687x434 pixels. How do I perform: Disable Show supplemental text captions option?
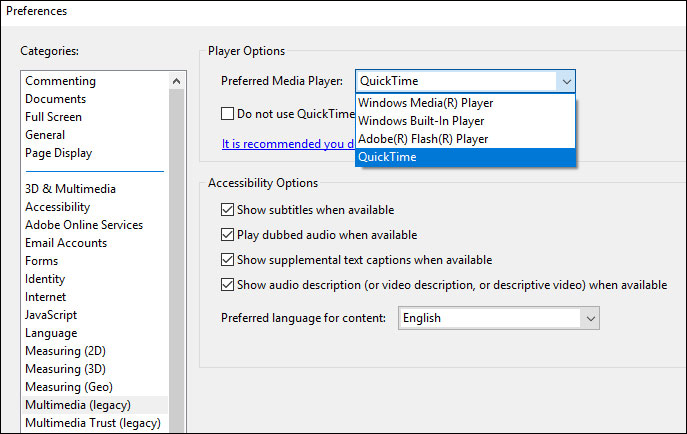tap(228, 260)
